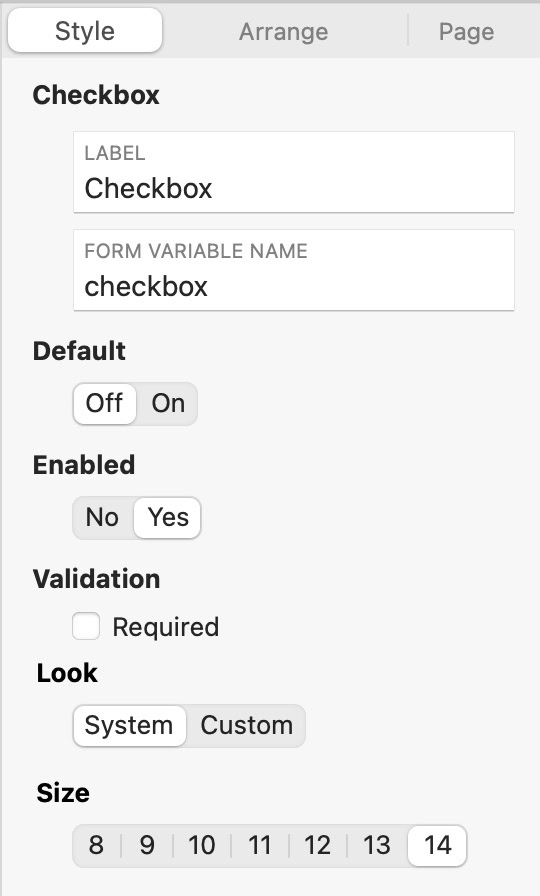Set Enabled to Yes
This screenshot has width=540, height=896.
(167, 517)
